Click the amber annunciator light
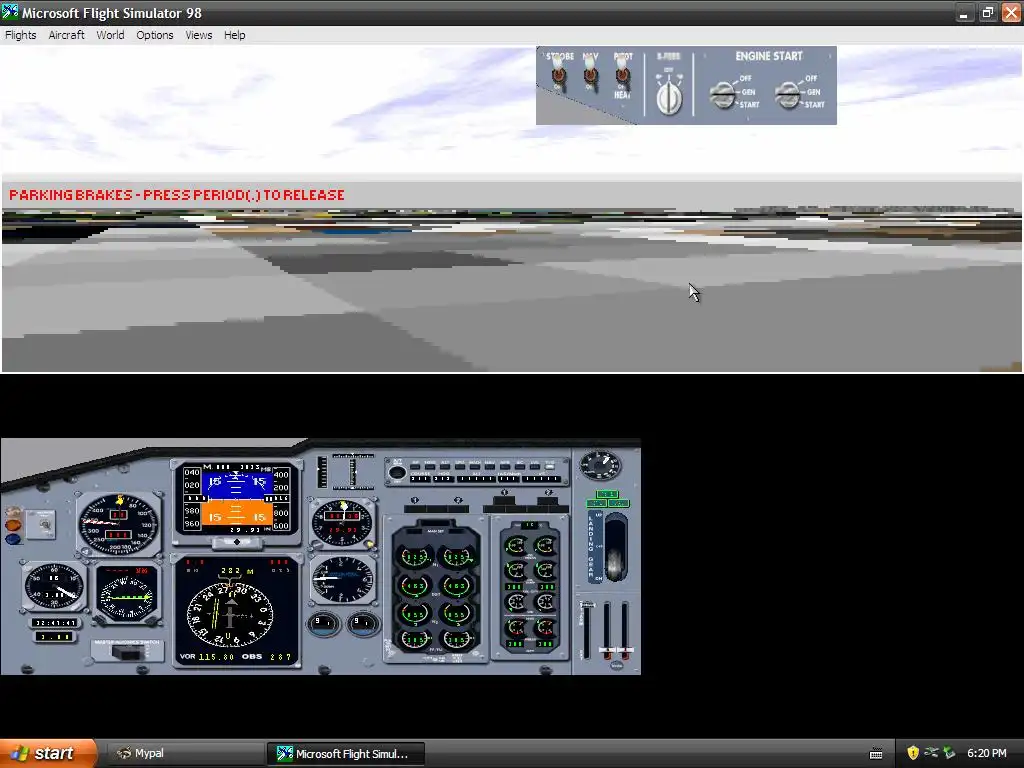 point(13,524)
